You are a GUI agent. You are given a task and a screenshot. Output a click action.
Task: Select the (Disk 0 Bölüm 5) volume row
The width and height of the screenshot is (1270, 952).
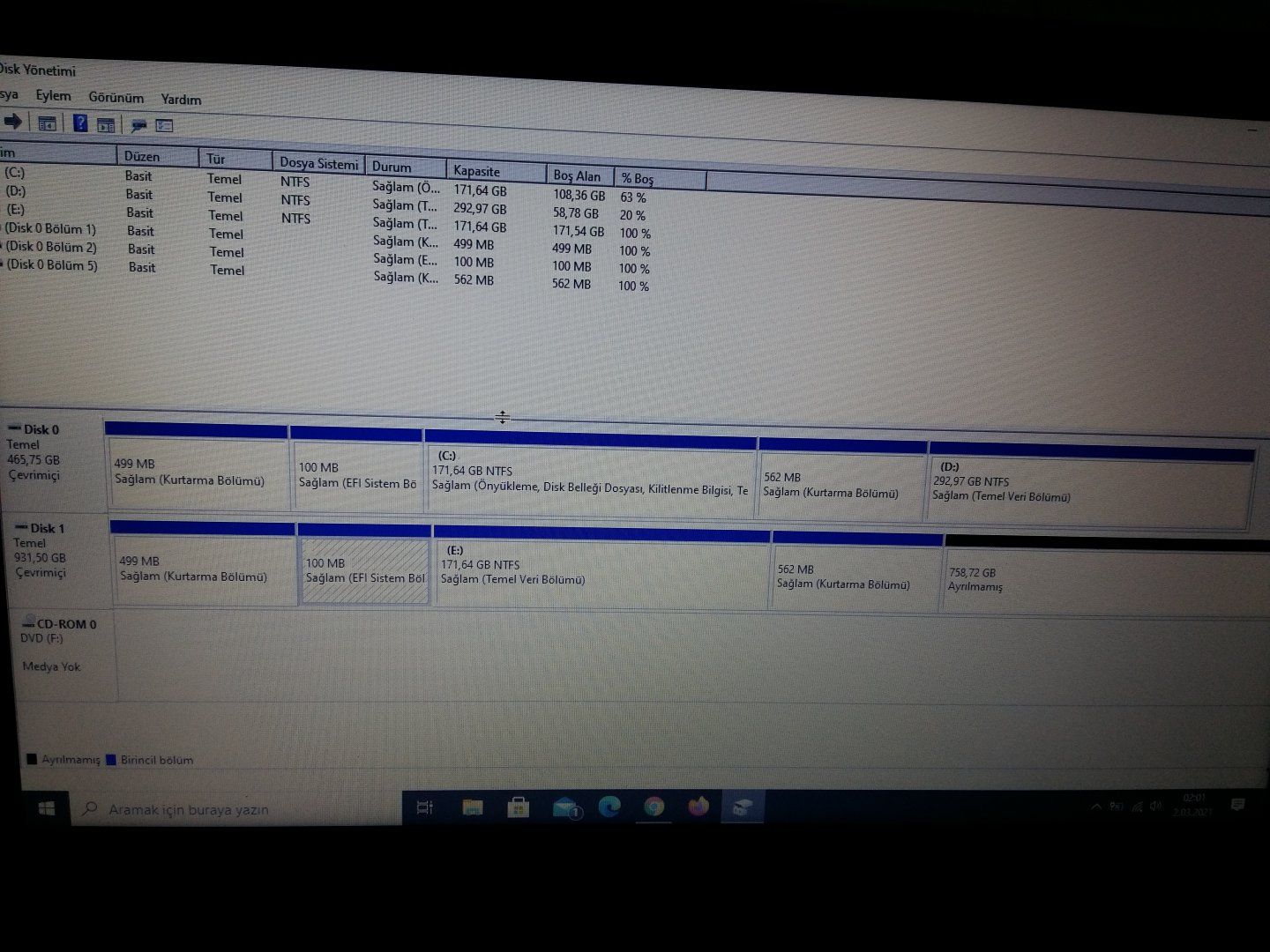(x=326, y=273)
